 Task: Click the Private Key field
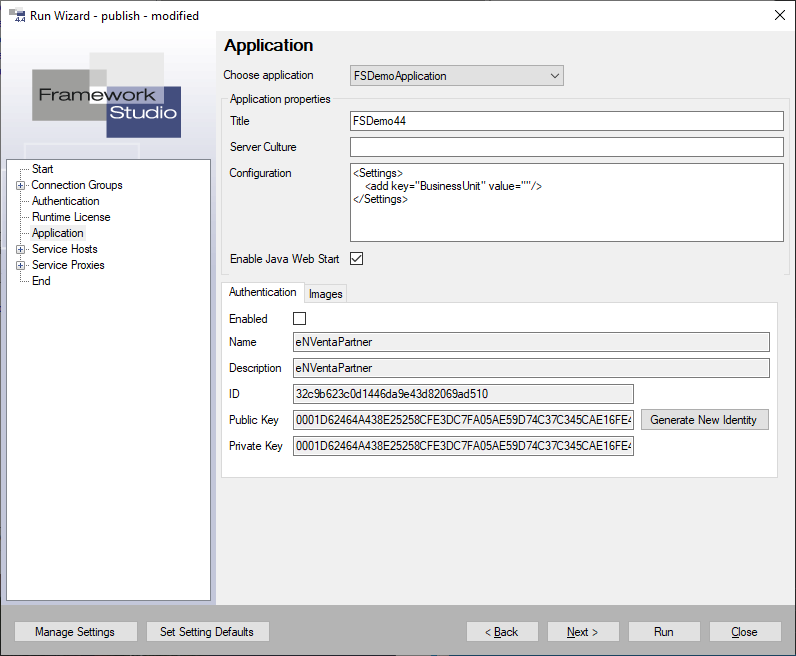coord(463,446)
